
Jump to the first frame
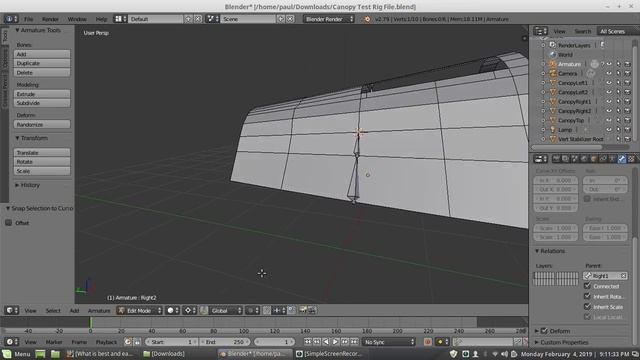click(x=308, y=342)
